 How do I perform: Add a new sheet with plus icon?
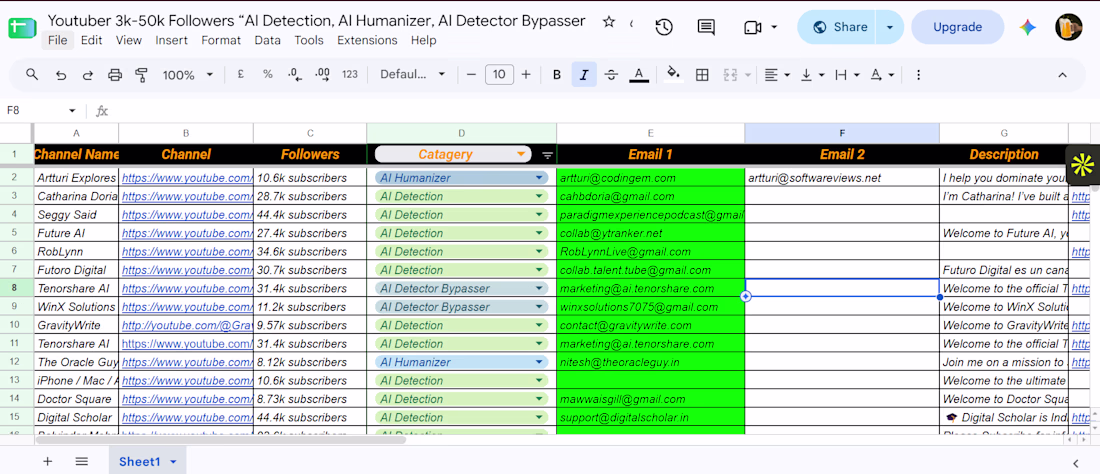click(48, 461)
